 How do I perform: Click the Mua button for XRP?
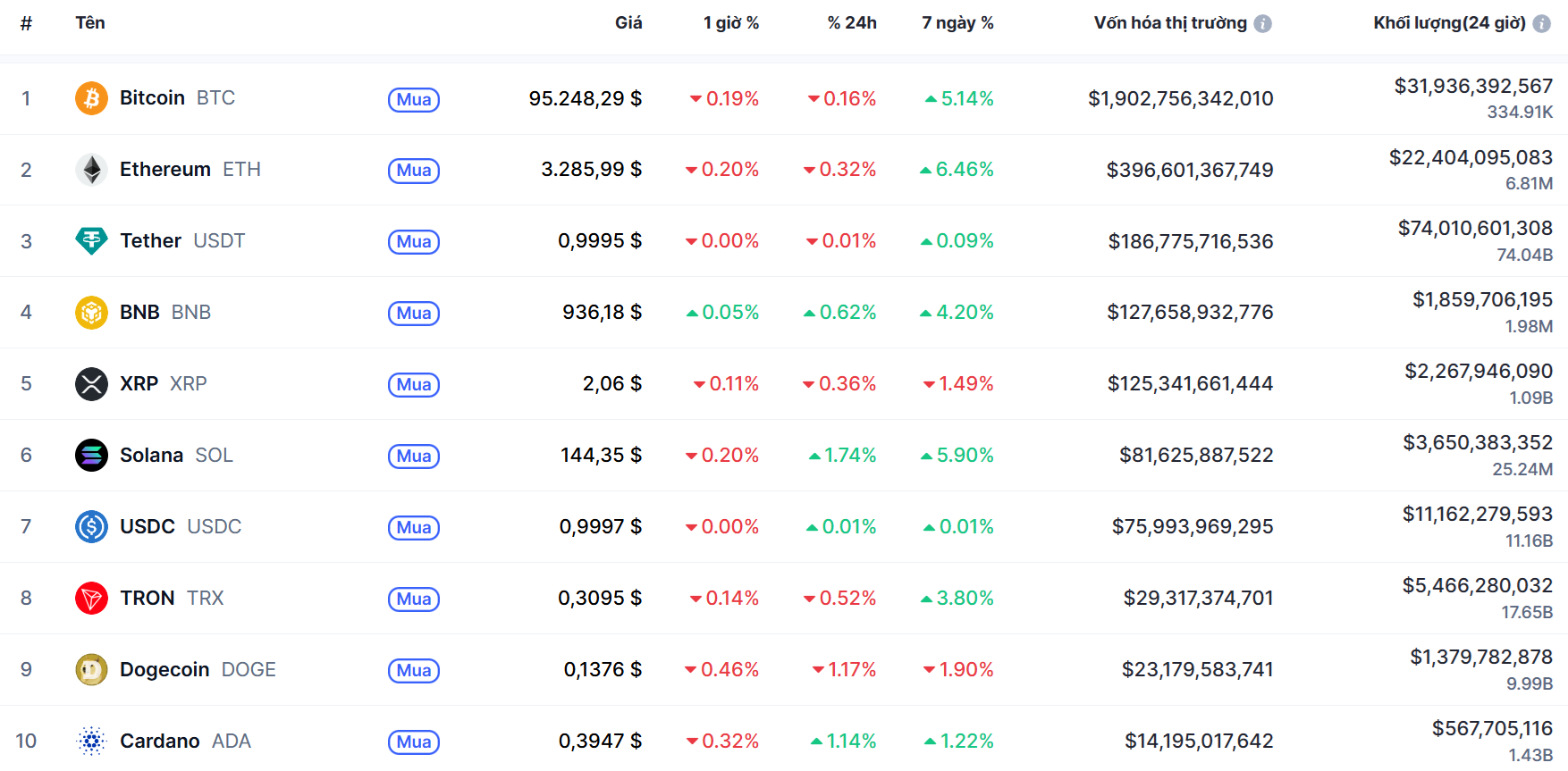[414, 385]
